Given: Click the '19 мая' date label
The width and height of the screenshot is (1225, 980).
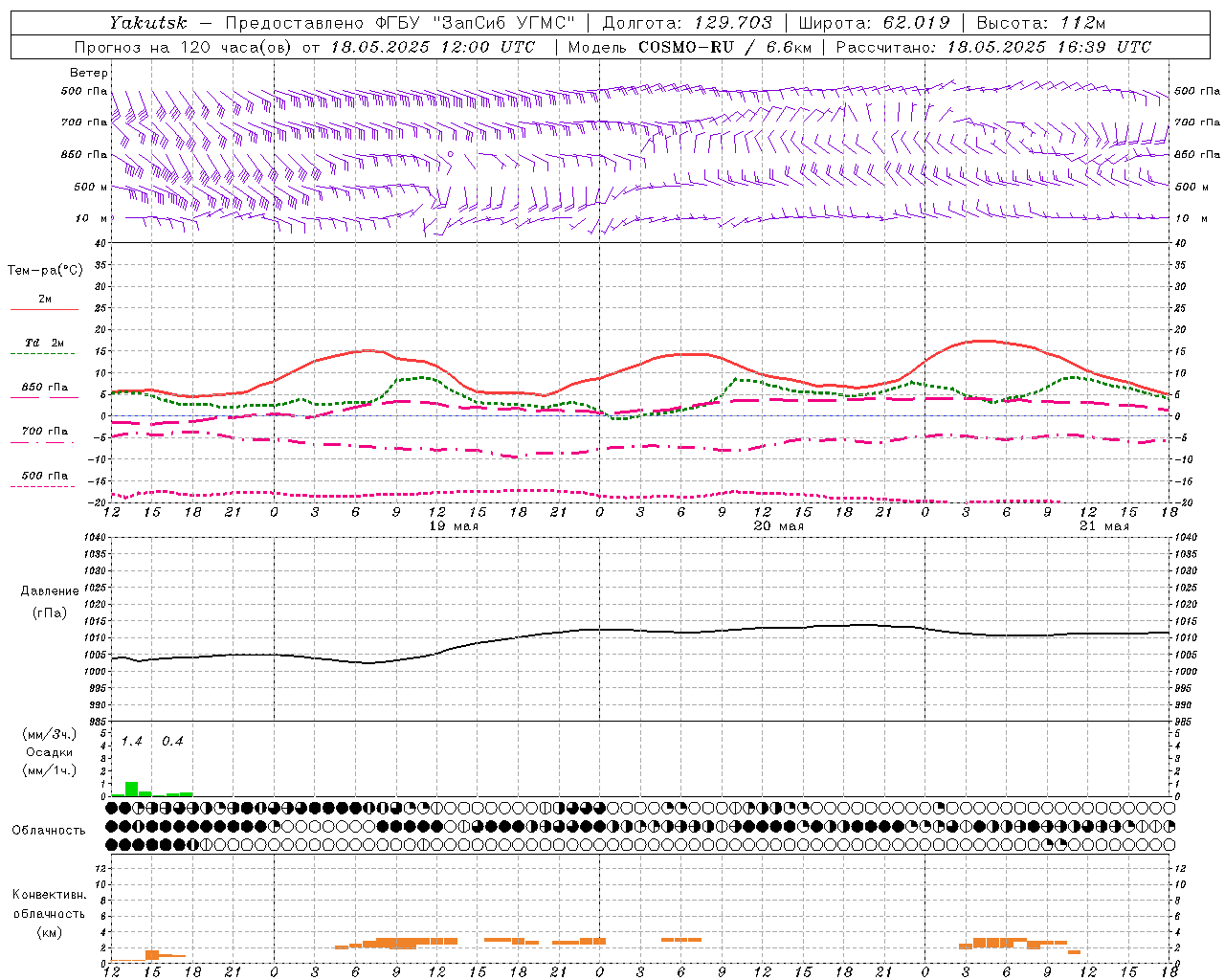Looking at the screenshot, I should [453, 526].
